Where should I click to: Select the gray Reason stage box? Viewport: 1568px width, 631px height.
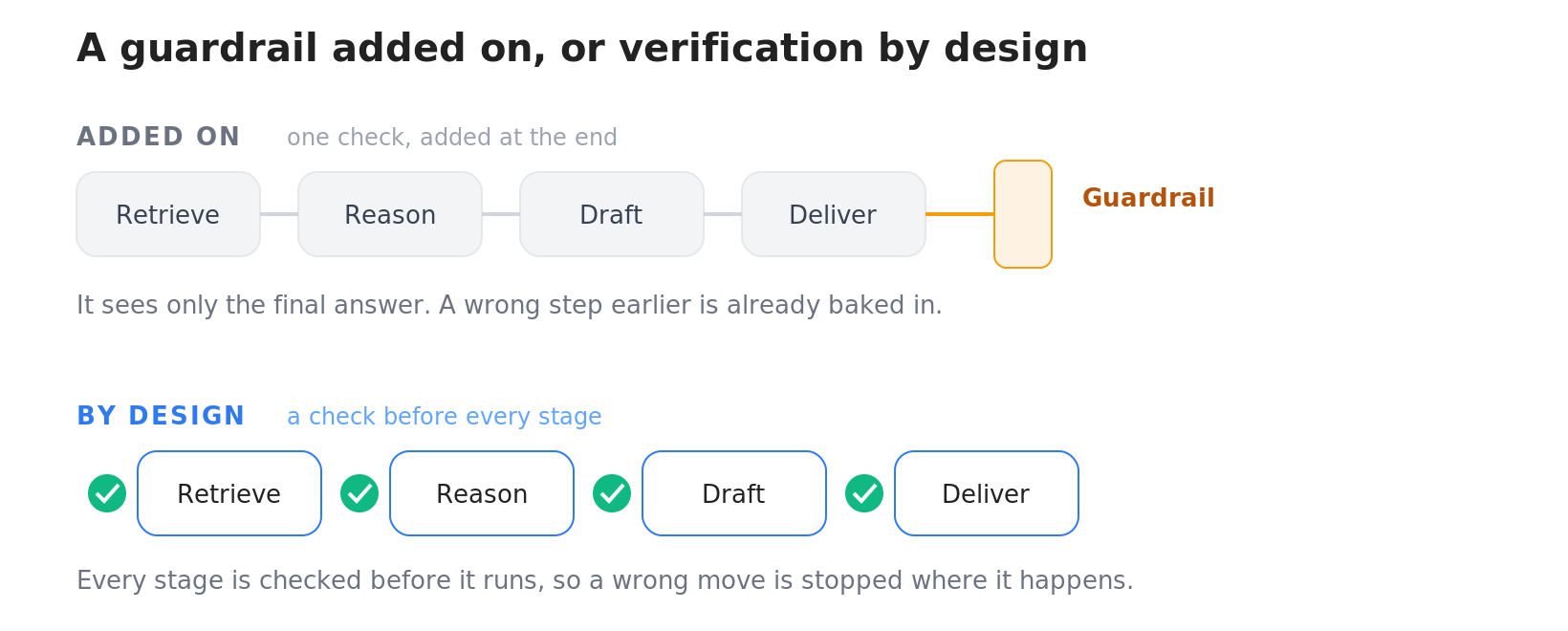(390, 214)
